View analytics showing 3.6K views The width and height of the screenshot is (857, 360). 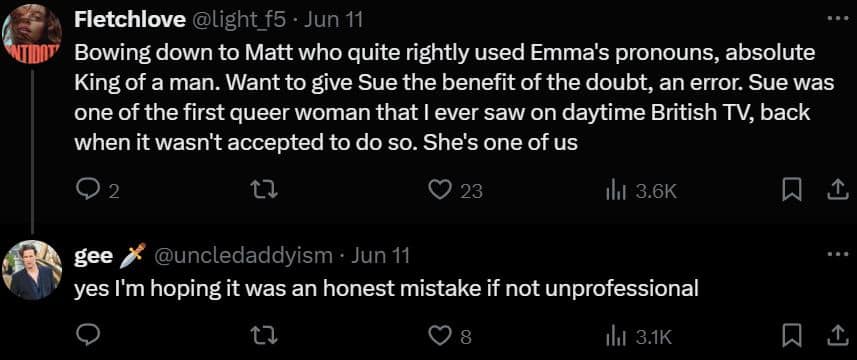[642, 191]
